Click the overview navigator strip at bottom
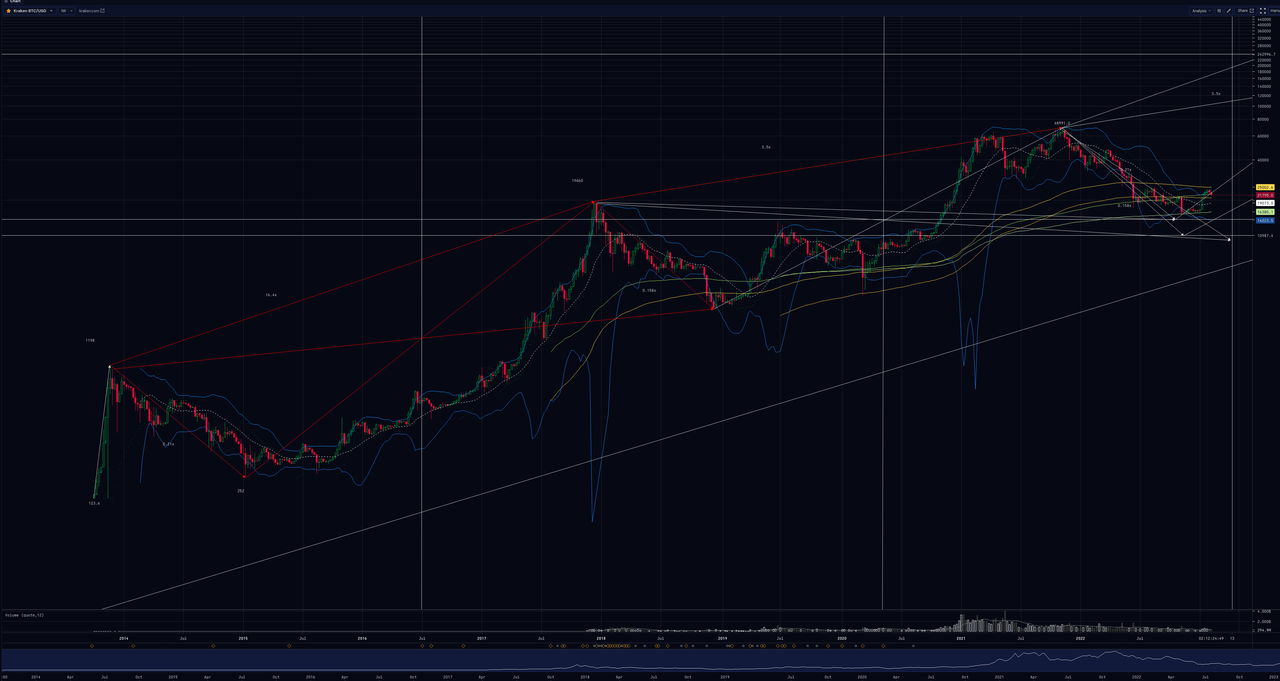1280x681 pixels. (640, 660)
